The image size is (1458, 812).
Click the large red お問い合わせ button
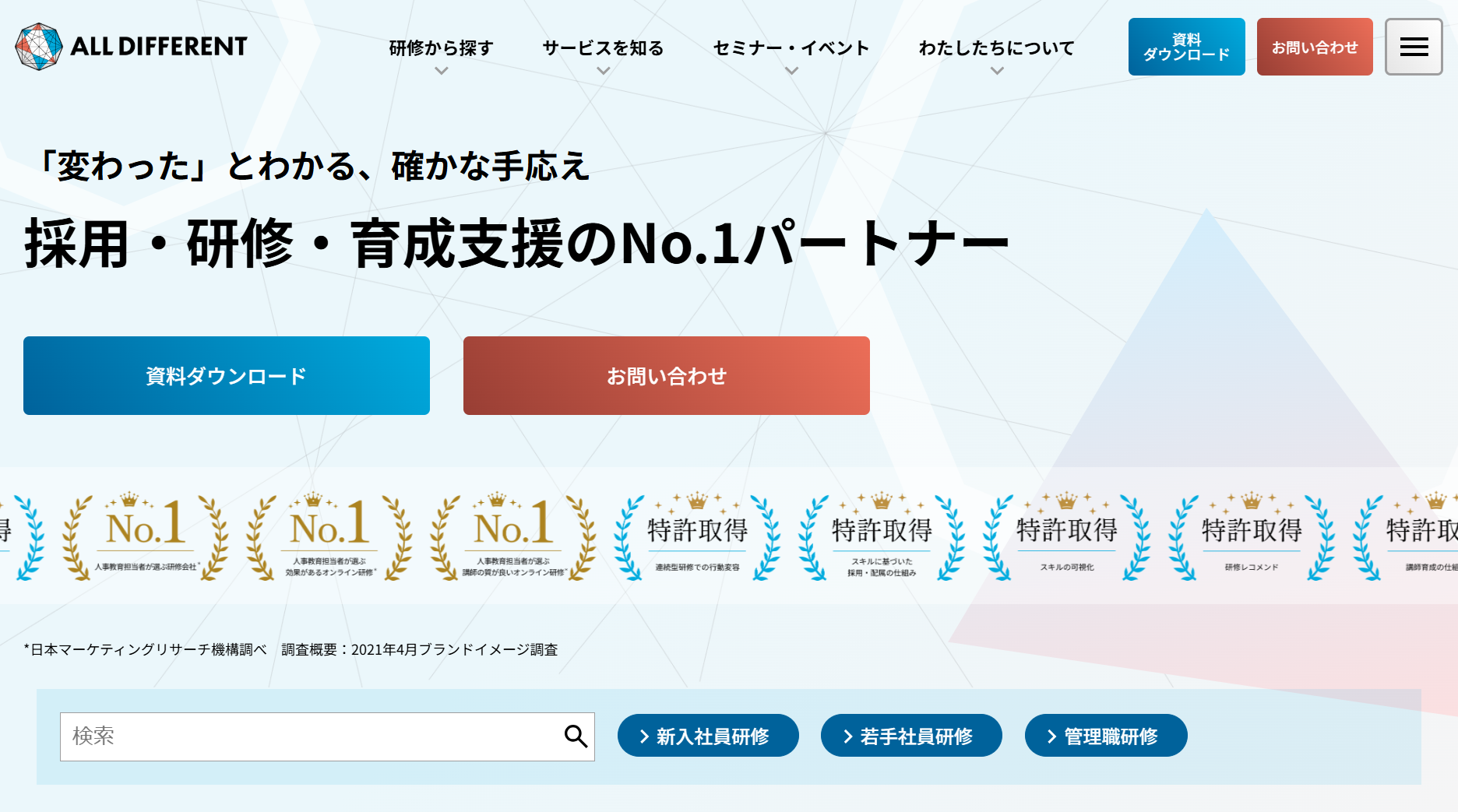pyautogui.click(x=667, y=376)
